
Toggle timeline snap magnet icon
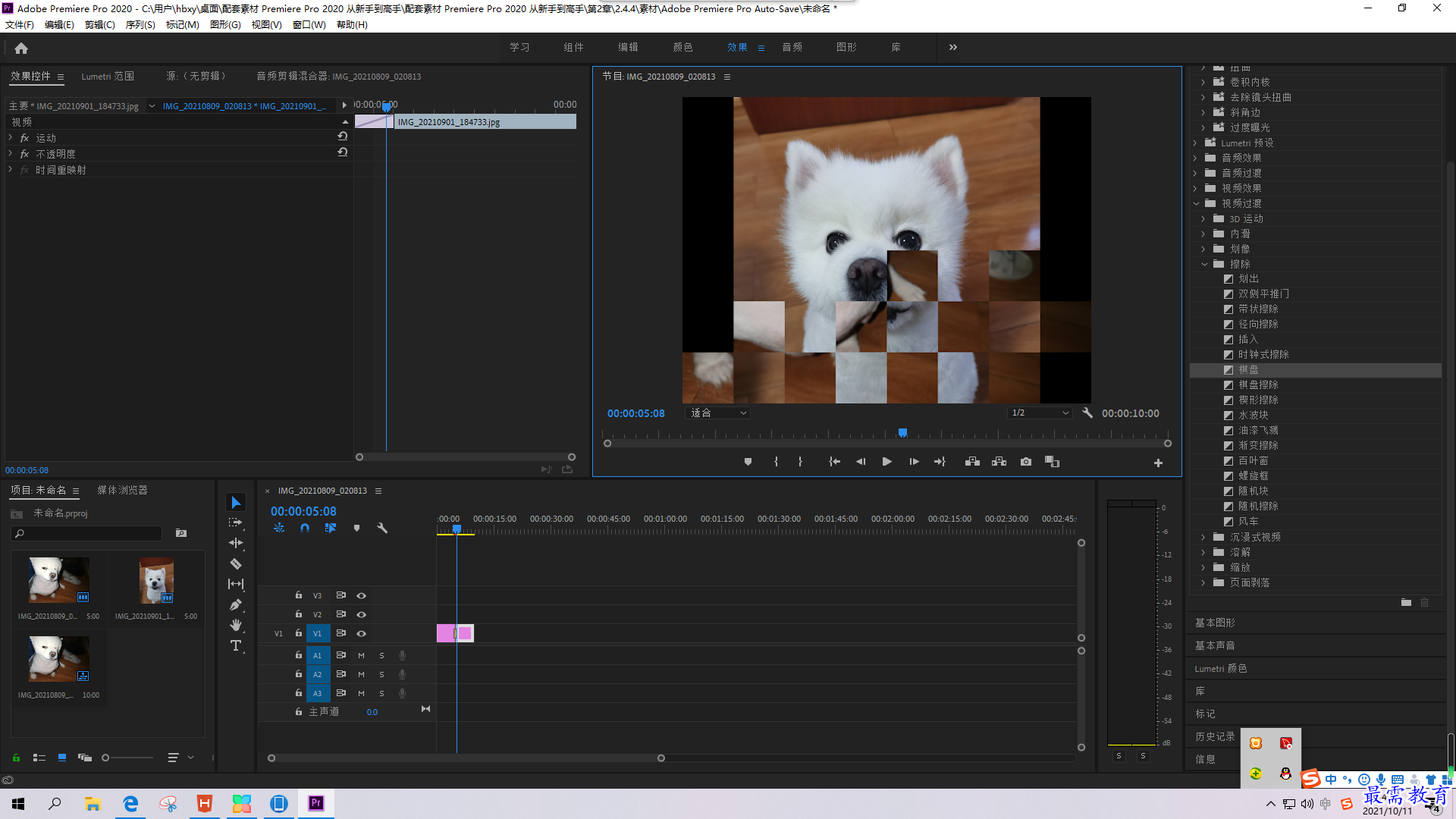pos(305,528)
